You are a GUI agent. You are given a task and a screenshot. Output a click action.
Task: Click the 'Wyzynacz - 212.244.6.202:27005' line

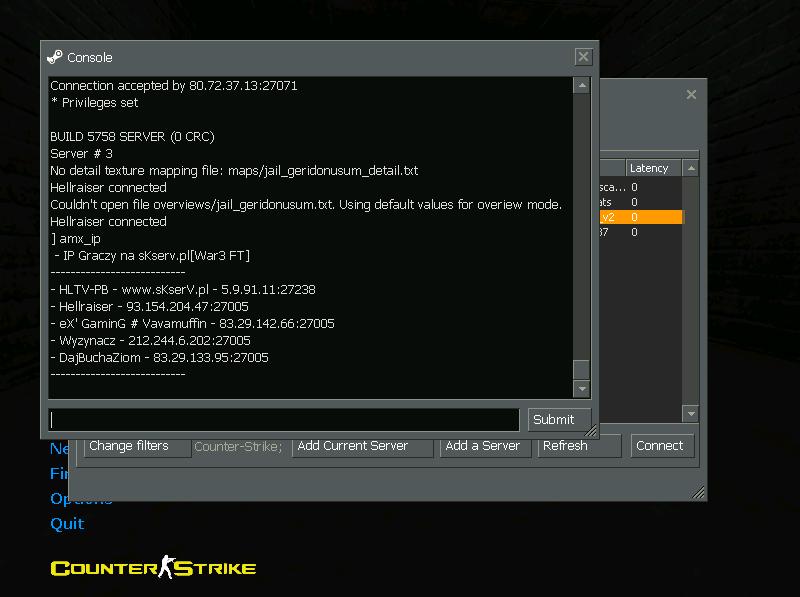click(151, 340)
